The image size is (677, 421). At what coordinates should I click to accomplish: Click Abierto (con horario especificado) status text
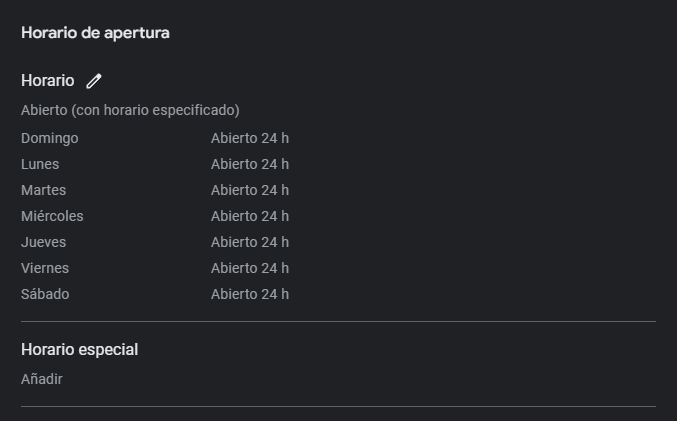(x=130, y=110)
